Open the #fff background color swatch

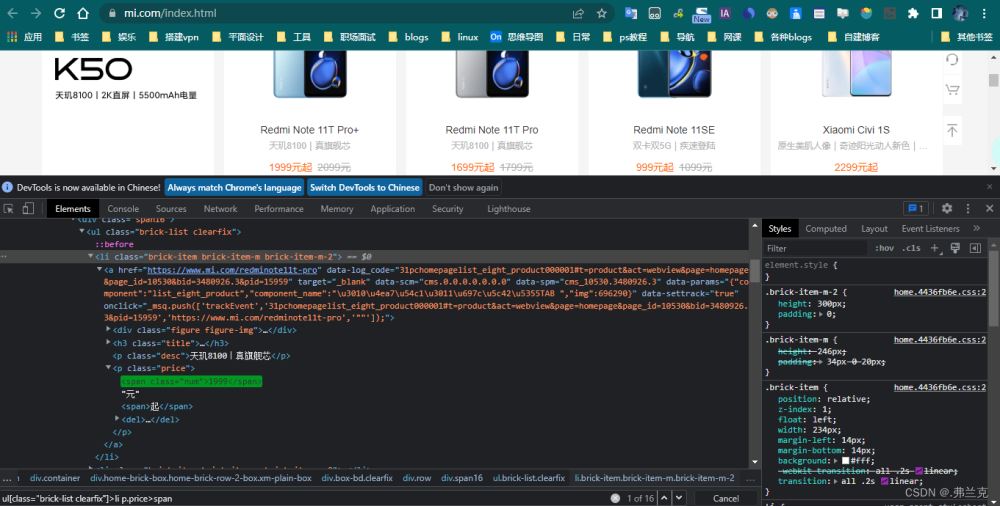coord(846,461)
